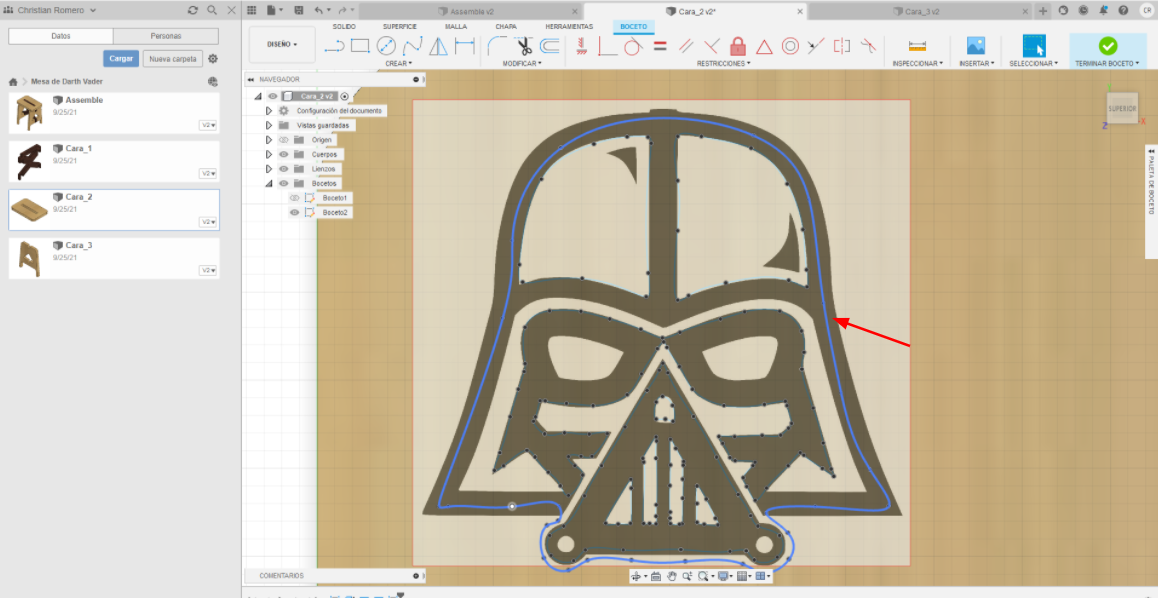Click the Nueva carpeta button
Viewport: 1158px width, 598px height.
click(x=173, y=58)
